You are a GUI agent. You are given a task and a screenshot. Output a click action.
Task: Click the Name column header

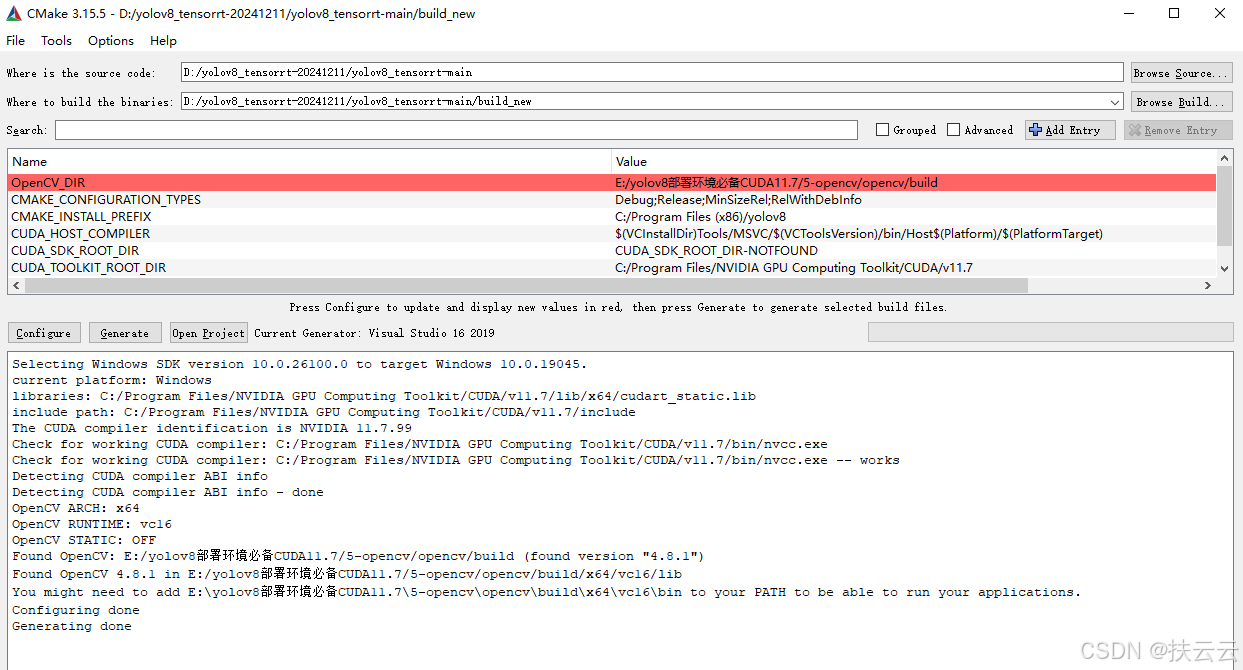pos(310,161)
